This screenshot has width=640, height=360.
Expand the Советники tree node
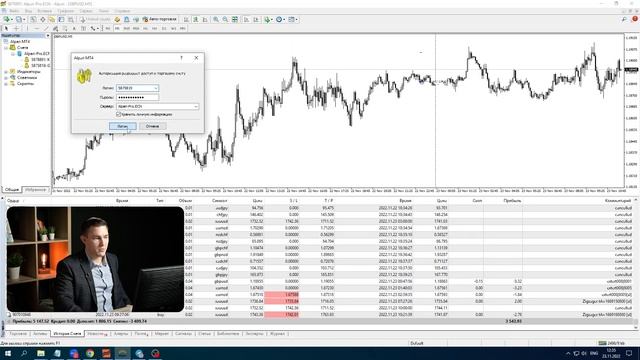(x=6, y=78)
